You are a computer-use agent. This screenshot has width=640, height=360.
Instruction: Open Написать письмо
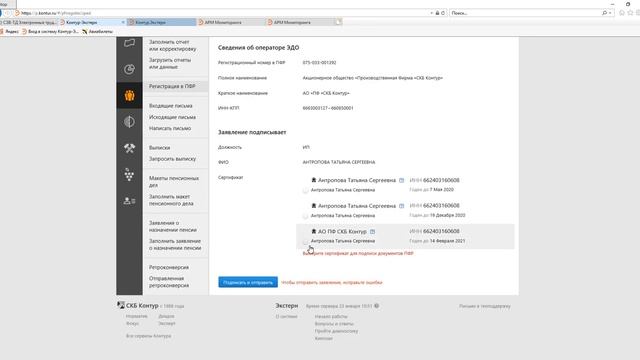click(x=170, y=128)
